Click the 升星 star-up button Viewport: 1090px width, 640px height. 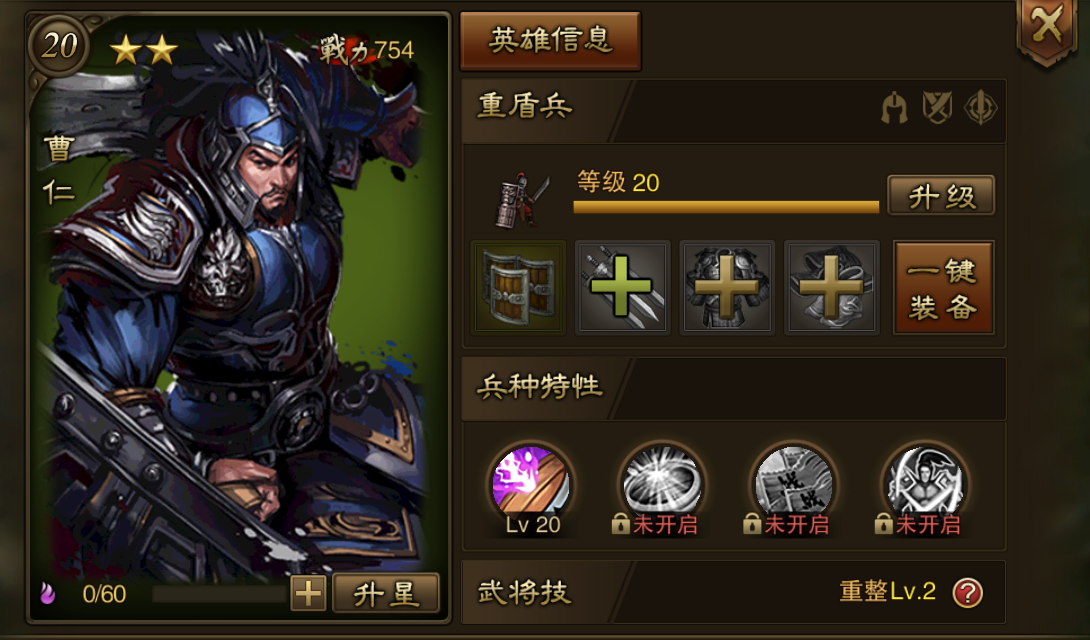[x=386, y=593]
